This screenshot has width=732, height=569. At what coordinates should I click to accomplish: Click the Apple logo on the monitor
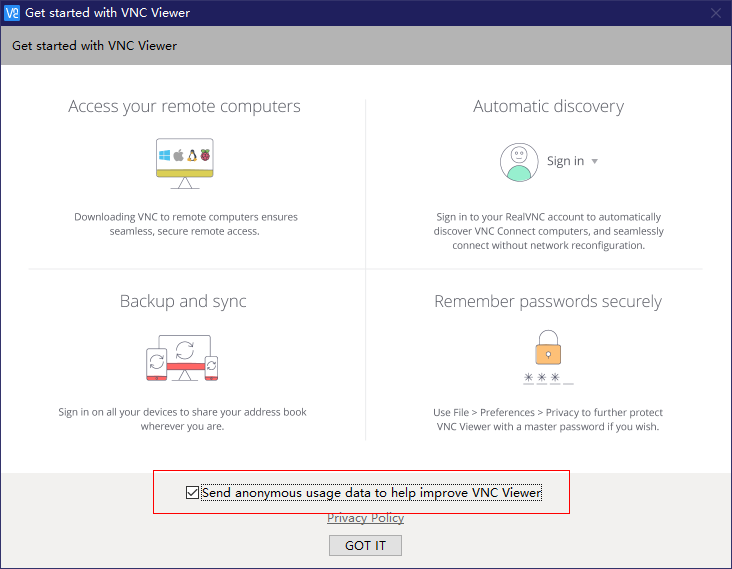pyautogui.click(x=178, y=155)
